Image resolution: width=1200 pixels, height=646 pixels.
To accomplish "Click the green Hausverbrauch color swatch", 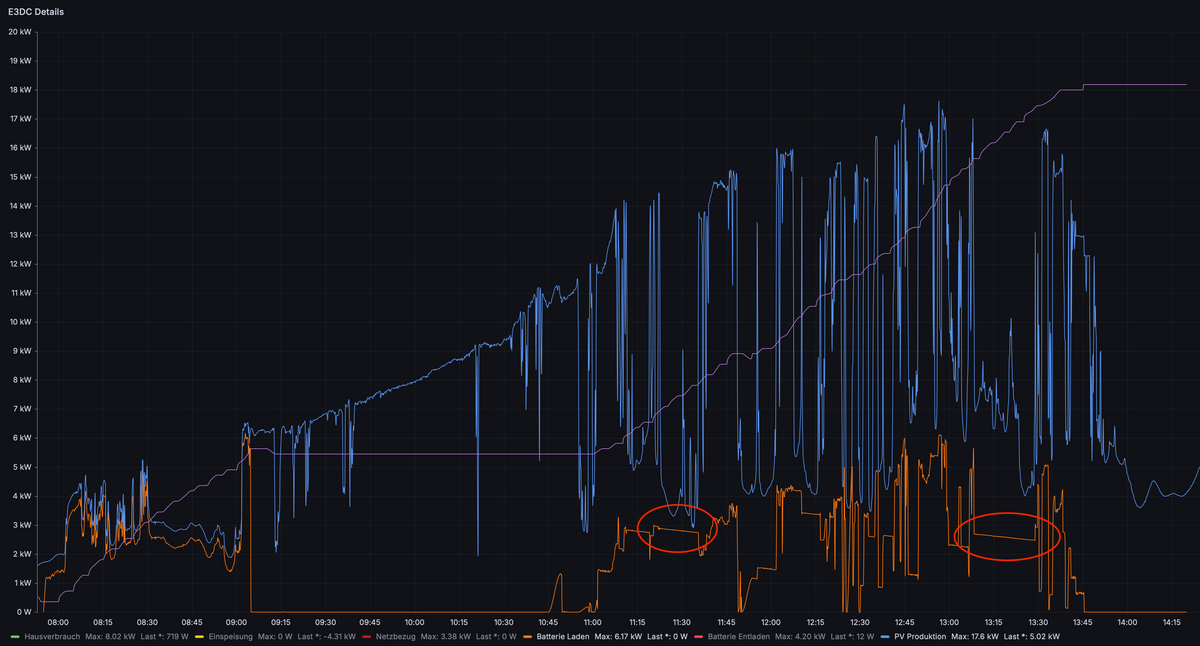I will point(14,636).
